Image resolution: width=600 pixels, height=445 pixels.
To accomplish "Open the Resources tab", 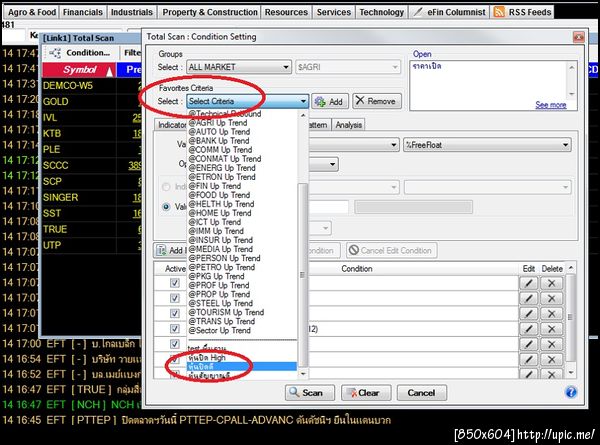I will click(x=286, y=12).
